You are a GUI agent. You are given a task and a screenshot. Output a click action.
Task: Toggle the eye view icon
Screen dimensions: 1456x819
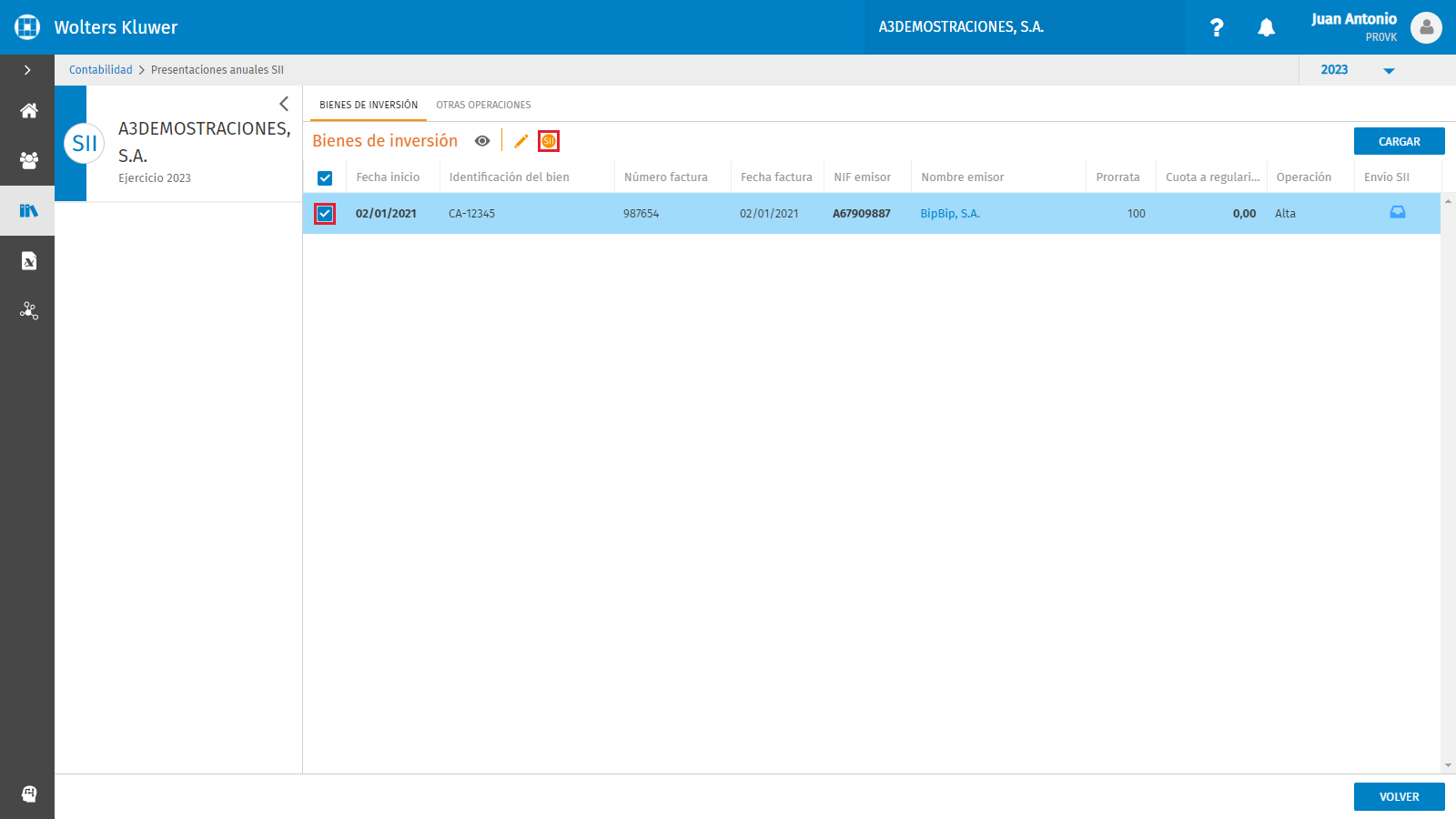pos(482,141)
